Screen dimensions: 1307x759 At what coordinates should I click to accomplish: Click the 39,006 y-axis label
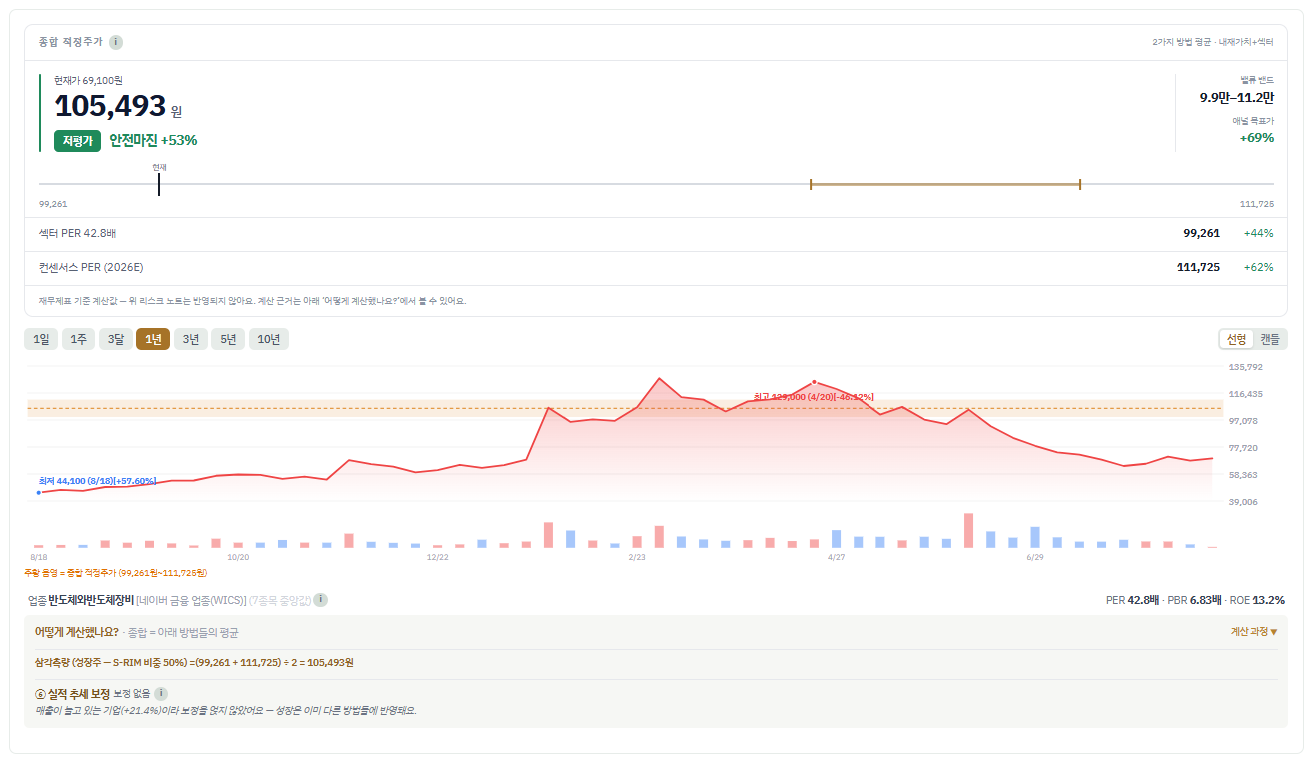[x=1246, y=502]
